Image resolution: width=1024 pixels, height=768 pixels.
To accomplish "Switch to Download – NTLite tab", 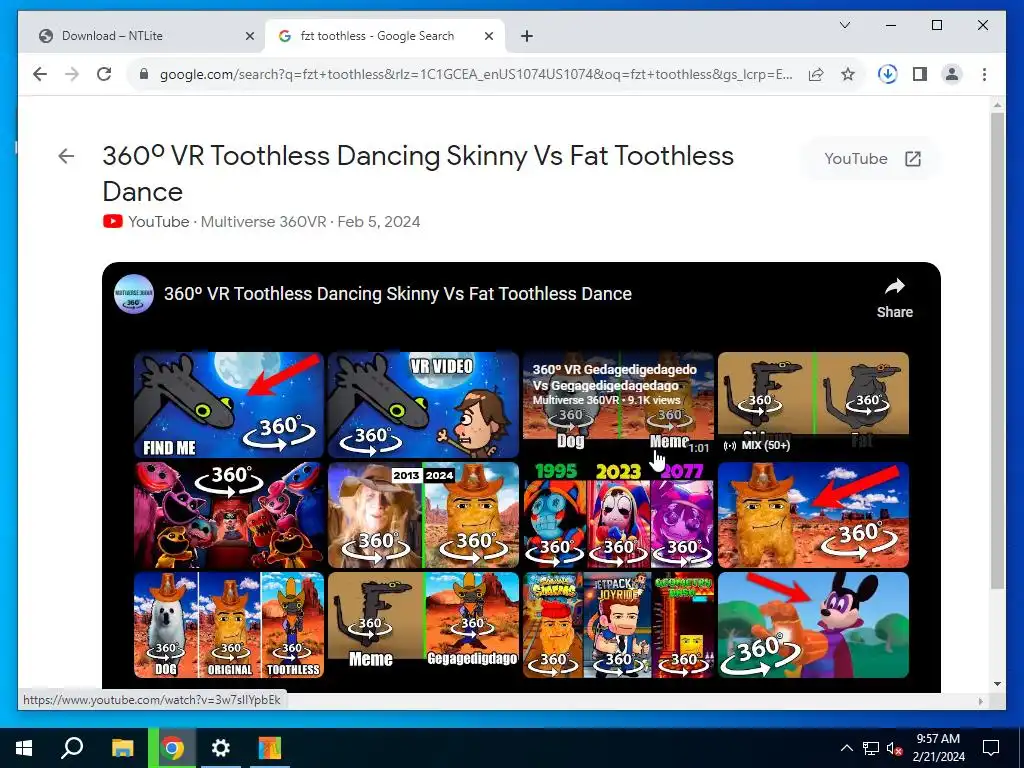I will tap(142, 36).
